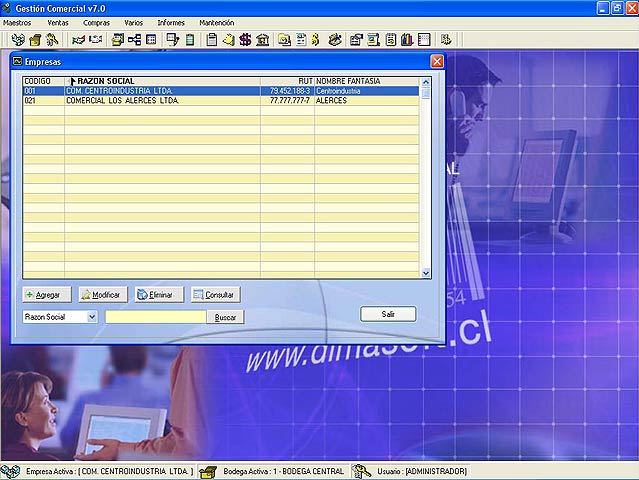
Task: Click the Bodega Activa status bar icon
Action: (208, 471)
